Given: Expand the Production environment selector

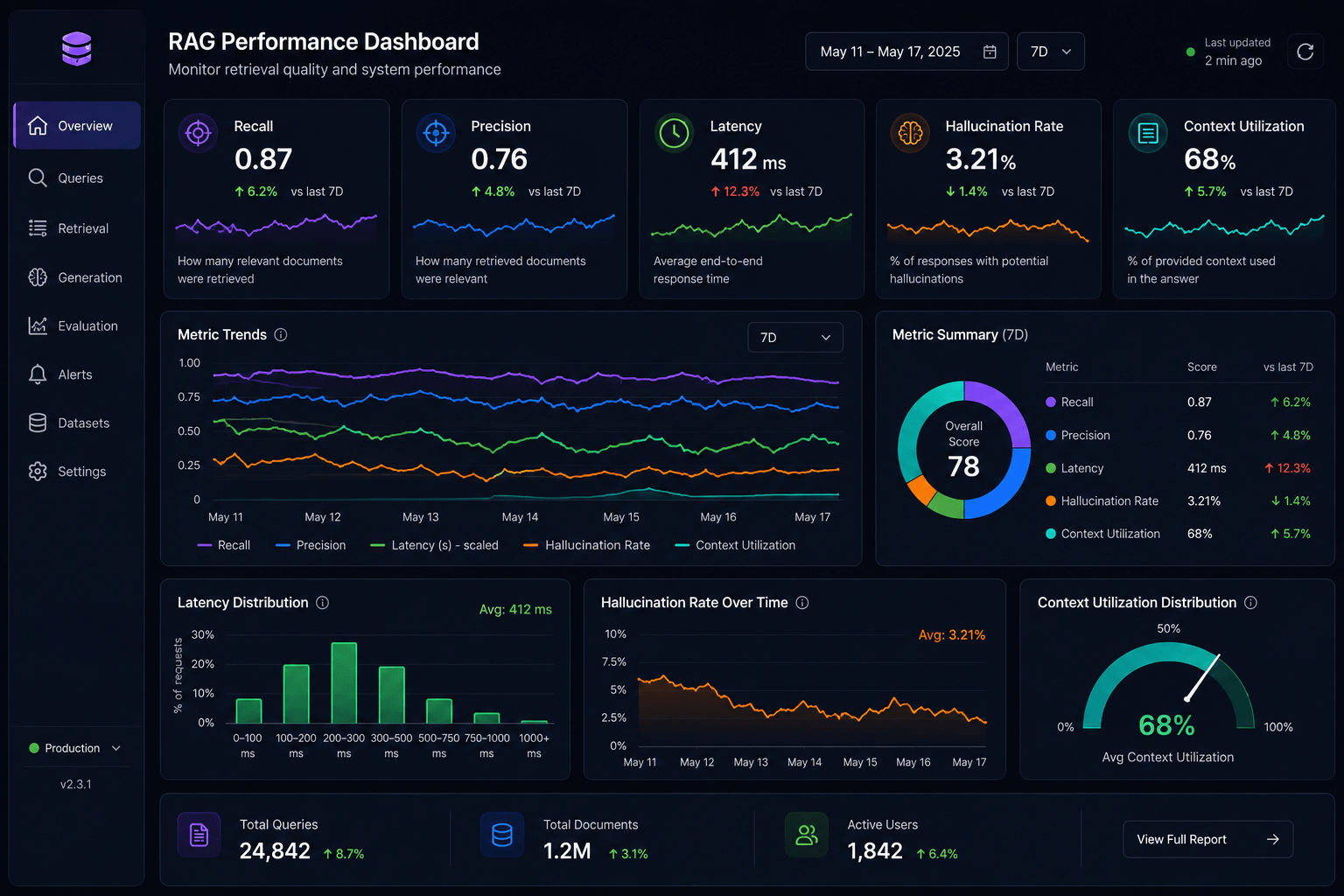Looking at the screenshot, I should point(75,748).
